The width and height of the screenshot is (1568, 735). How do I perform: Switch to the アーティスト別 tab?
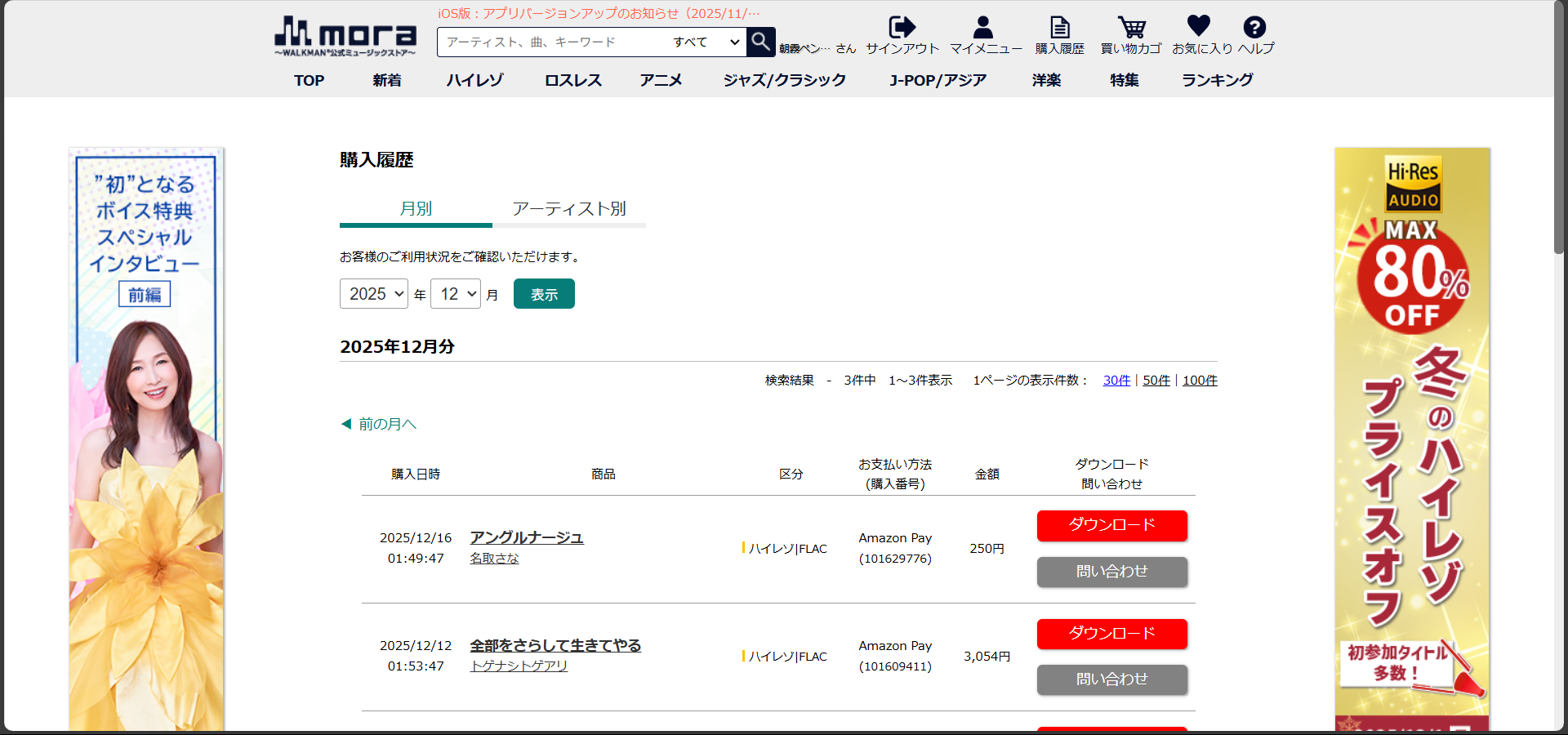pos(568,209)
